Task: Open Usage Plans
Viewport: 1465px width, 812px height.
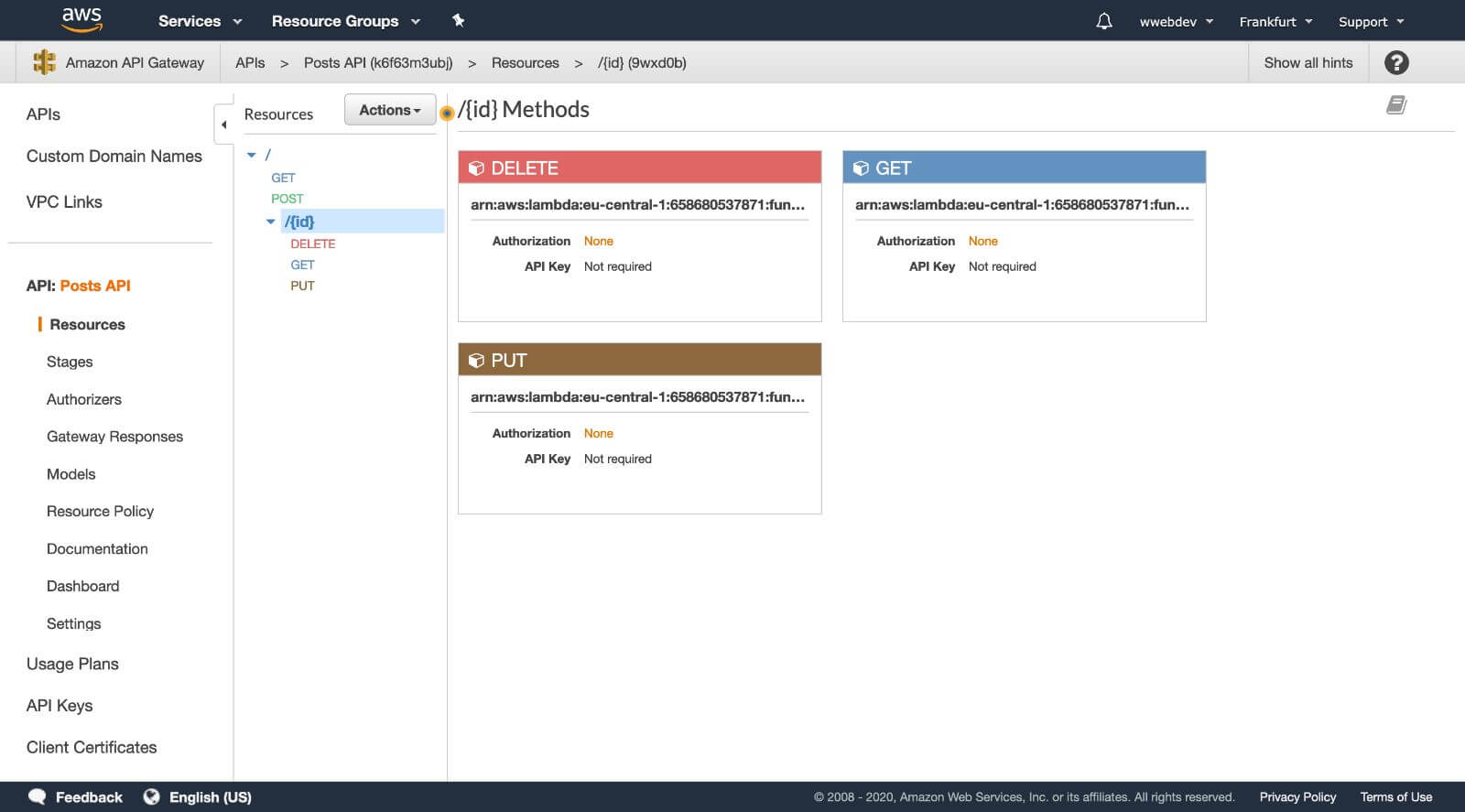Action: click(x=72, y=664)
